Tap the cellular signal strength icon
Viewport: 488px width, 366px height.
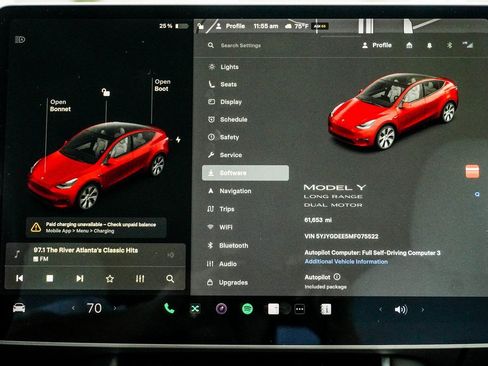pyautogui.click(x=468, y=45)
